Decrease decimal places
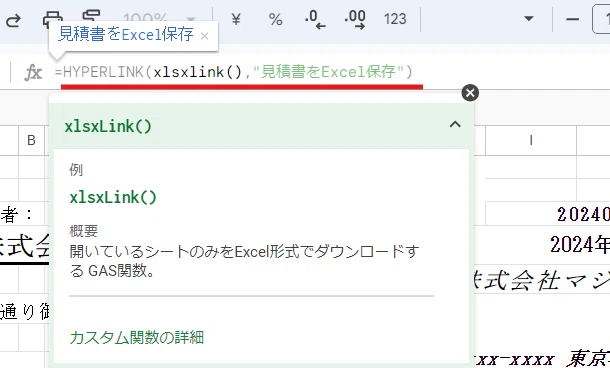 point(315,19)
